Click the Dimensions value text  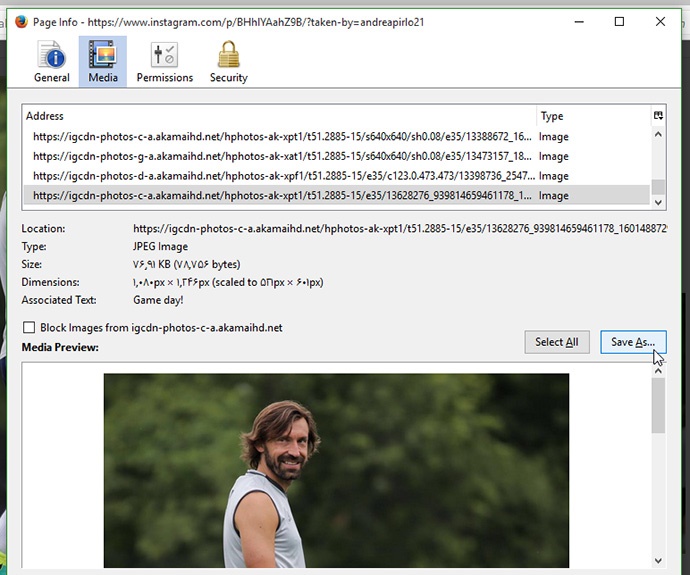(228, 282)
